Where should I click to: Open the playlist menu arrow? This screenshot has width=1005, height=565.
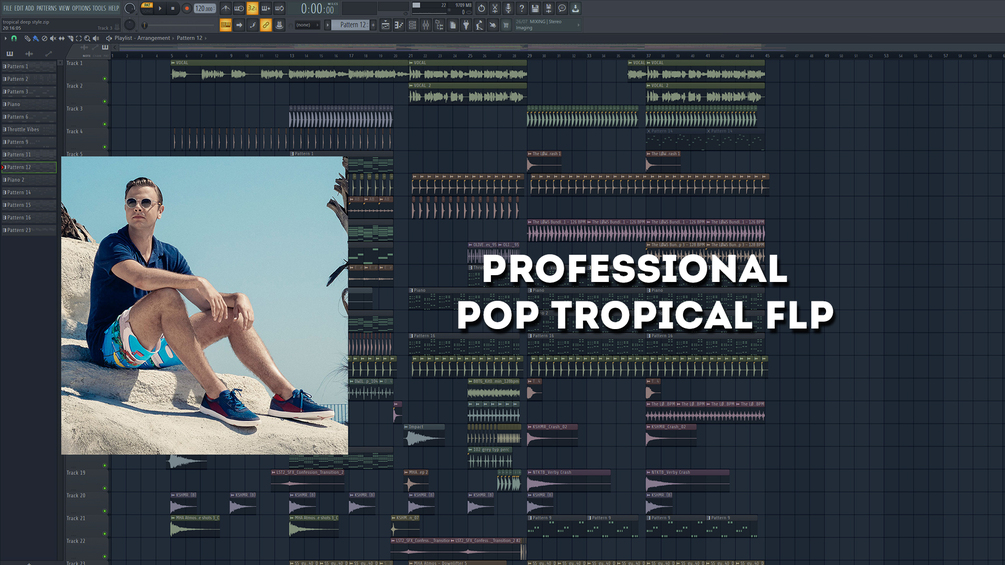[5, 38]
